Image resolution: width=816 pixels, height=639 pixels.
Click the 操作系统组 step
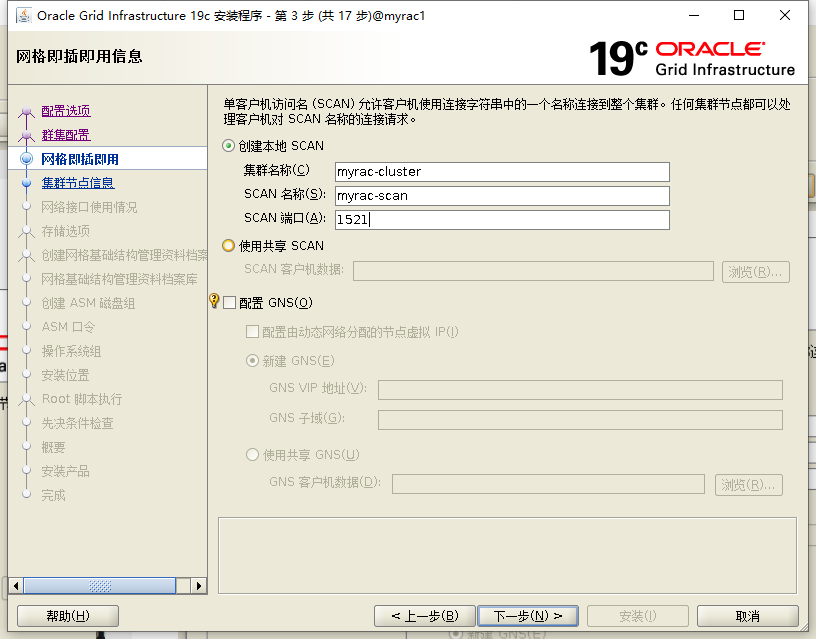coord(71,351)
